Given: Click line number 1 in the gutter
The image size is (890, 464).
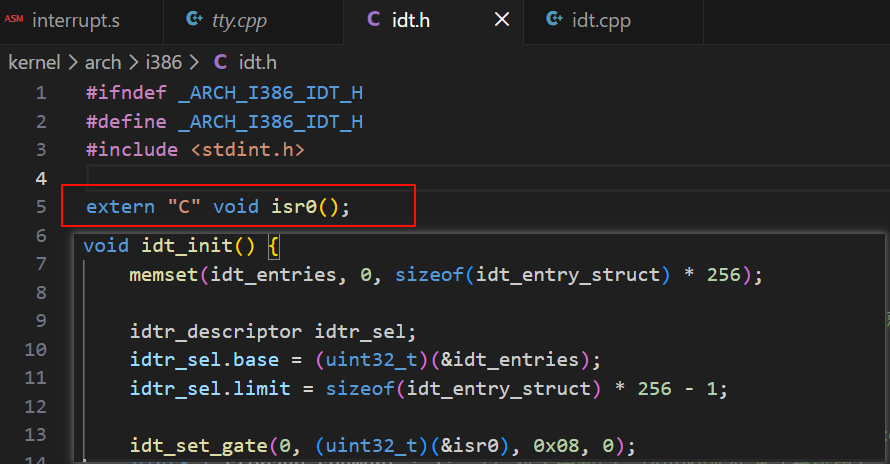Looking at the screenshot, I should [41, 93].
